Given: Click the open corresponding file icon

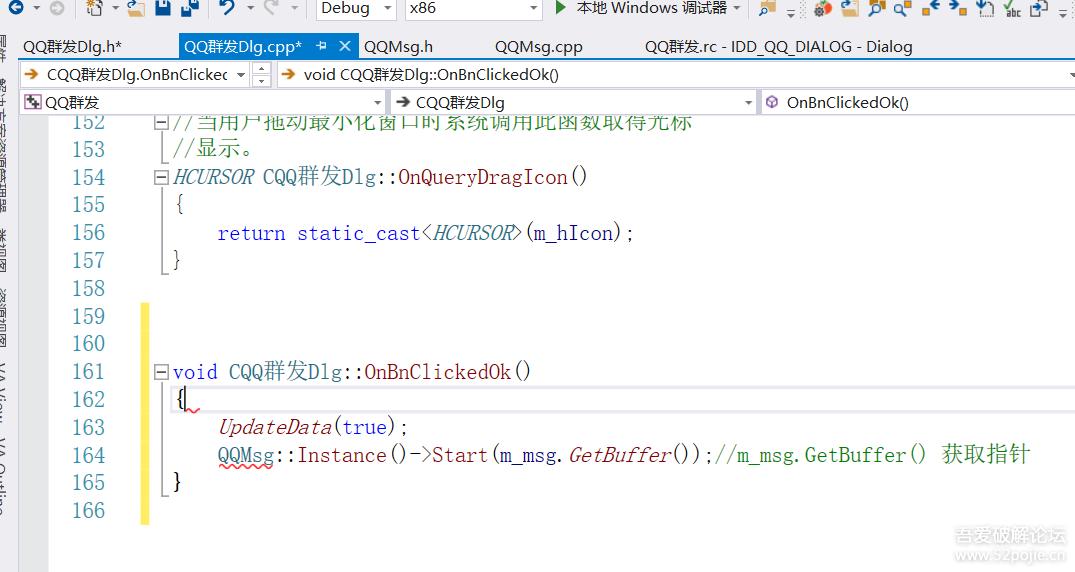Looking at the screenshot, I should 1039,8.
